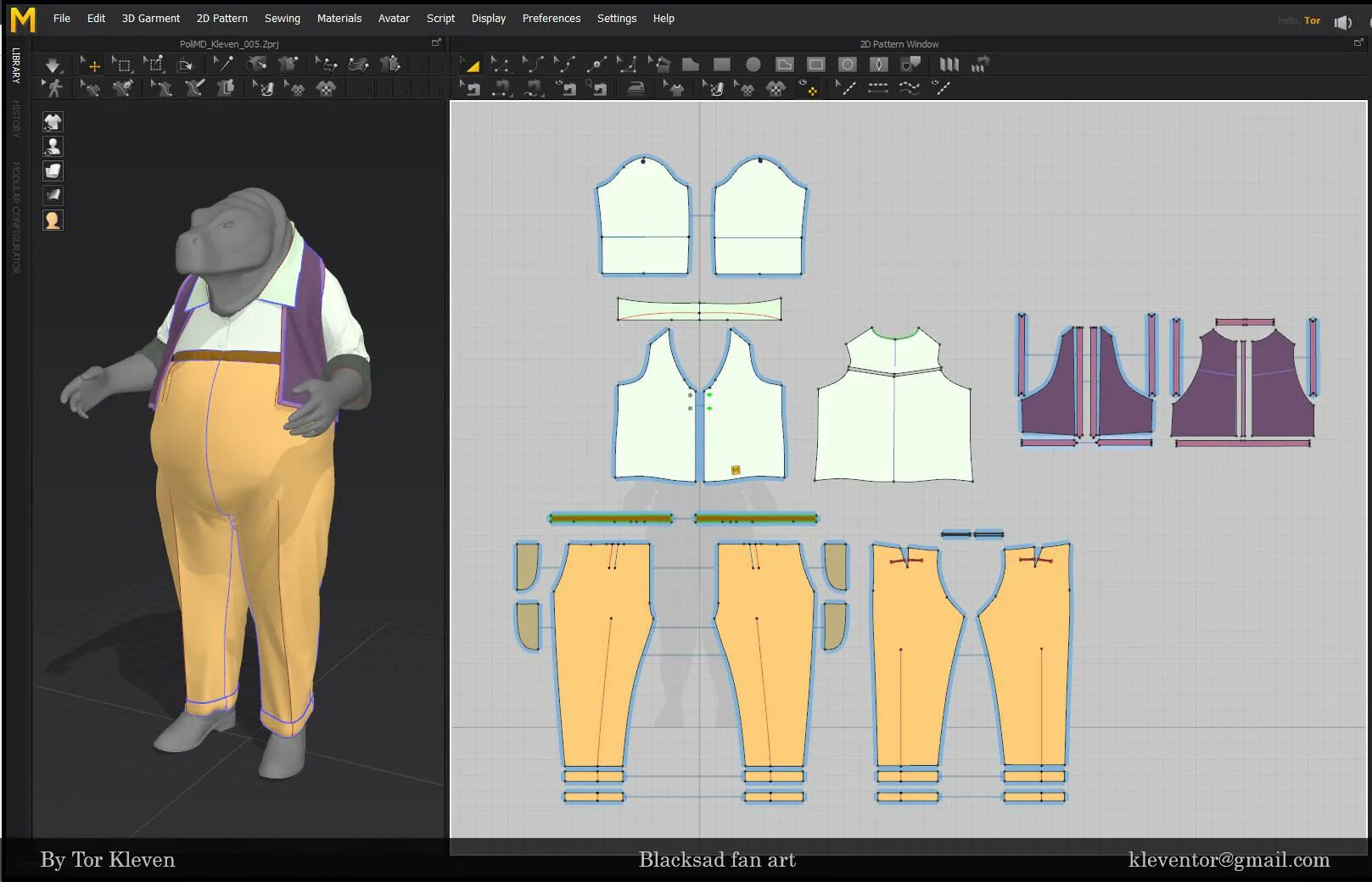Select the Internal Rectangle outline tool
Viewport: 1372px width, 882px height.
815,64
